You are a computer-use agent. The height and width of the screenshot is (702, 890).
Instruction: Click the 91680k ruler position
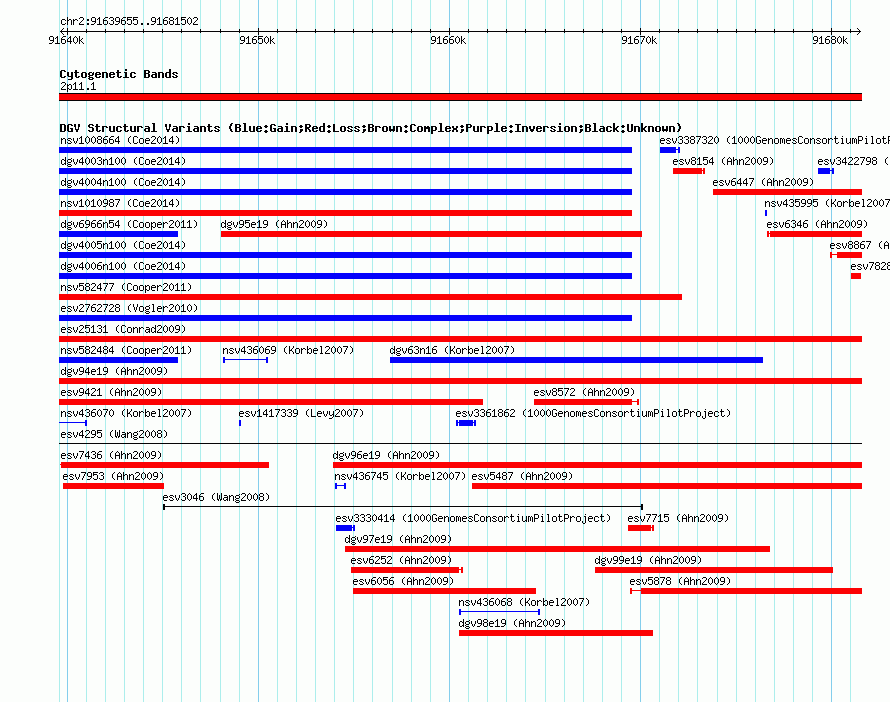coord(830,40)
